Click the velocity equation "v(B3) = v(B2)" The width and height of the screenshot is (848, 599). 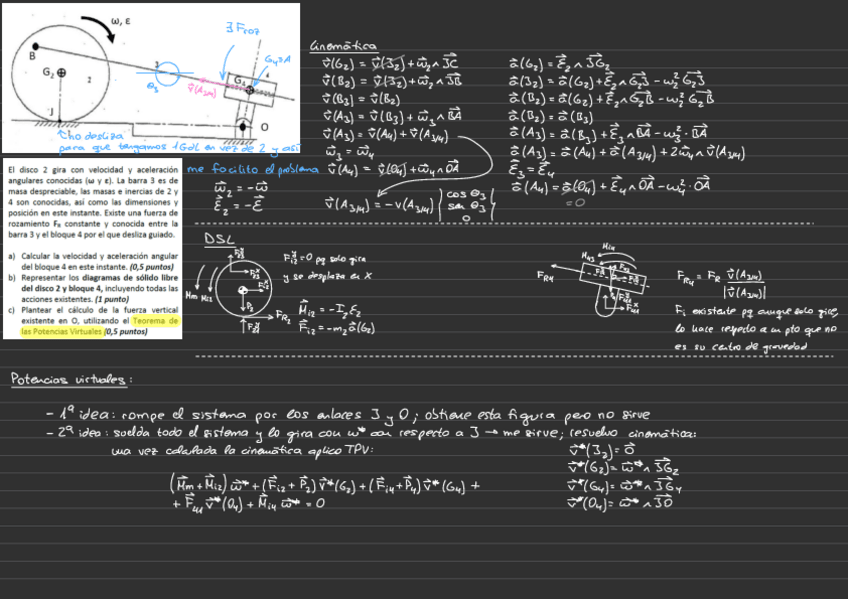tap(361, 99)
